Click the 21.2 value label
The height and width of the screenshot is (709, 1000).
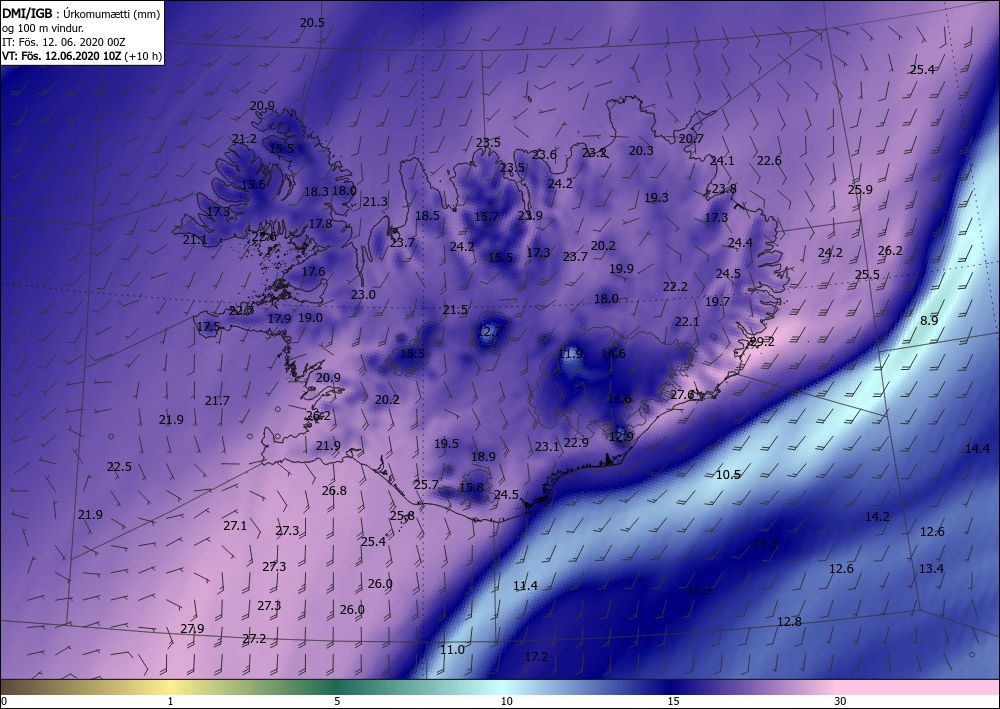coord(244,138)
